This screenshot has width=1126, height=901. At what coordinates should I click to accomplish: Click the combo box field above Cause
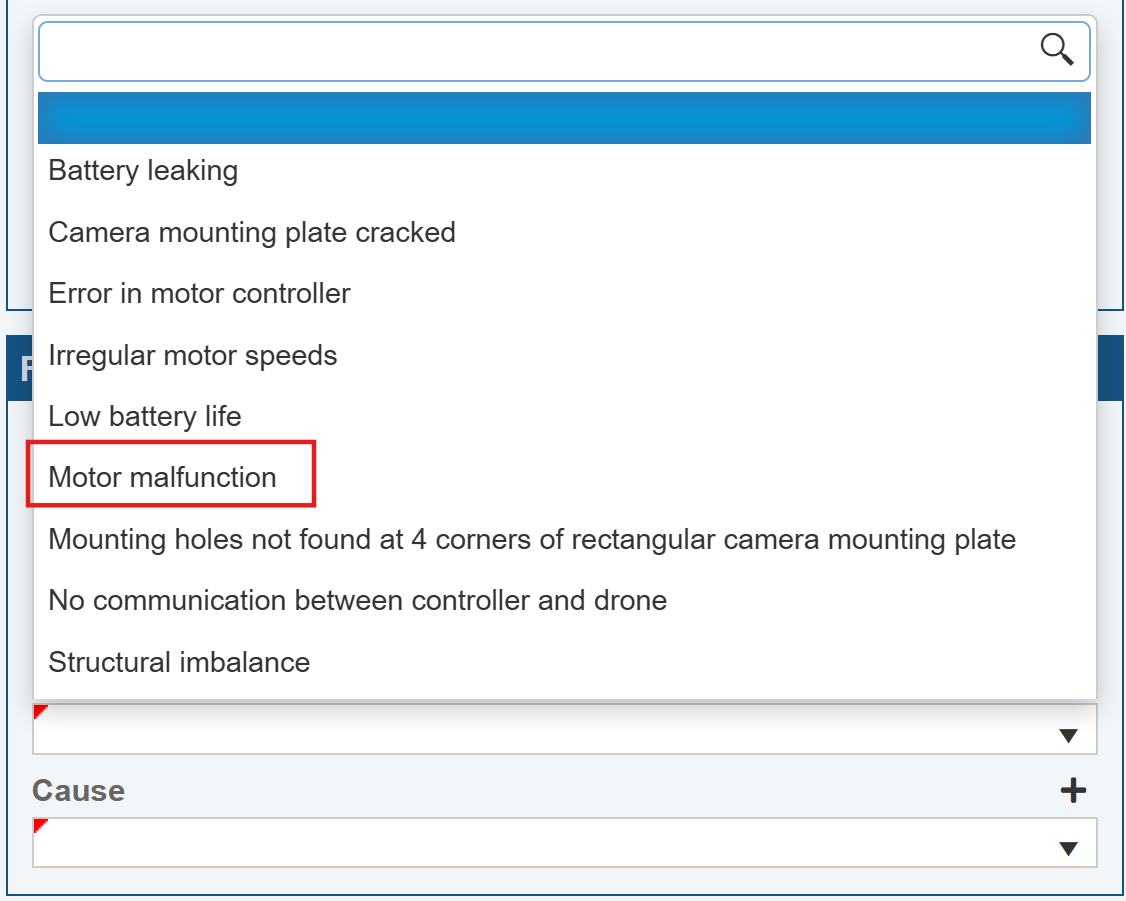click(540, 731)
